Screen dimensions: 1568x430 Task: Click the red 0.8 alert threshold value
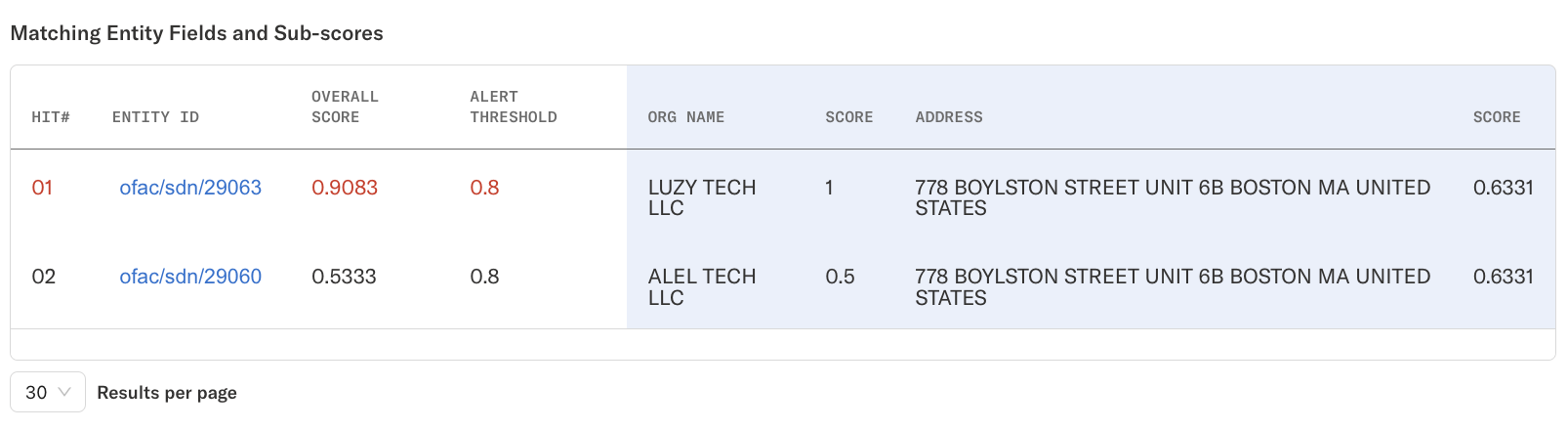click(x=484, y=188)
